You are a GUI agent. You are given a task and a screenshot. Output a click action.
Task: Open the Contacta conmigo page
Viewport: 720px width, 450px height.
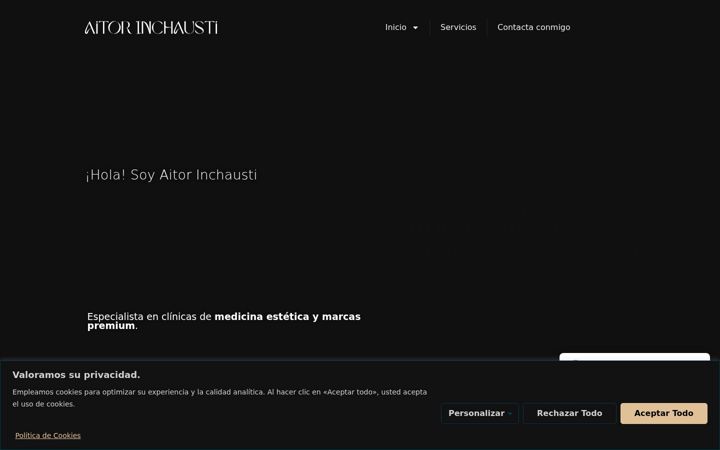coord(534,28)
